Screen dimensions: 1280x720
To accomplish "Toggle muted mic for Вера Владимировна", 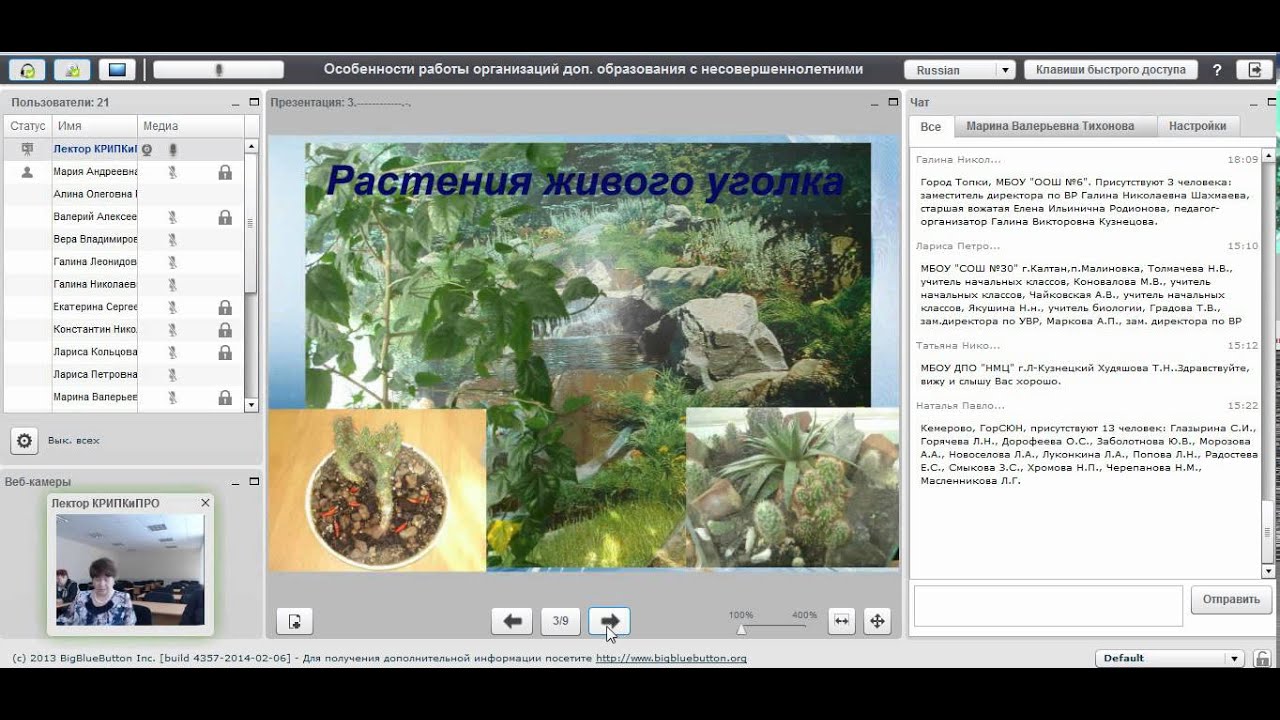I will [172, 240].
